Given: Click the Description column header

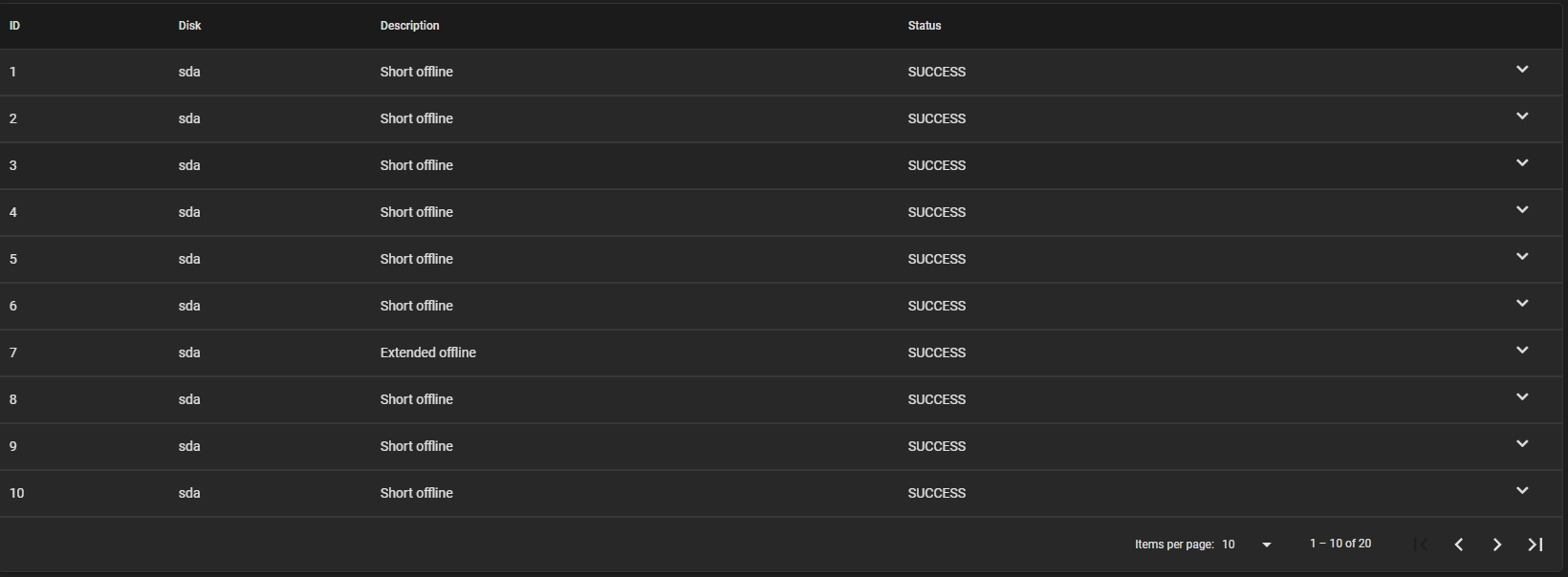Looking at the screenshot, I should click(409, 26).
